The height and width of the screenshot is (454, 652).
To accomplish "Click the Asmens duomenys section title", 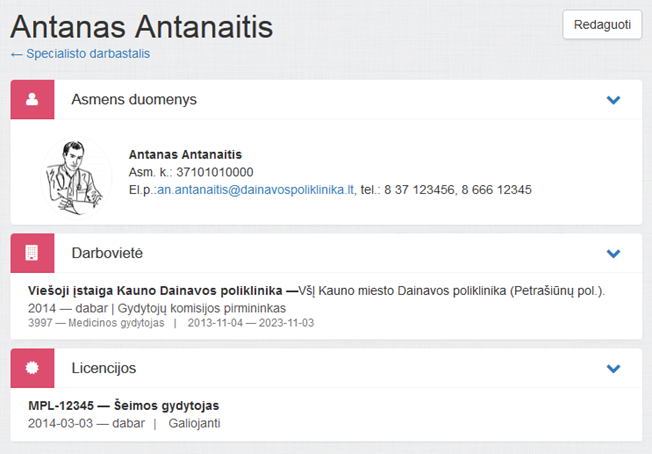I will [x=134, y=100].
